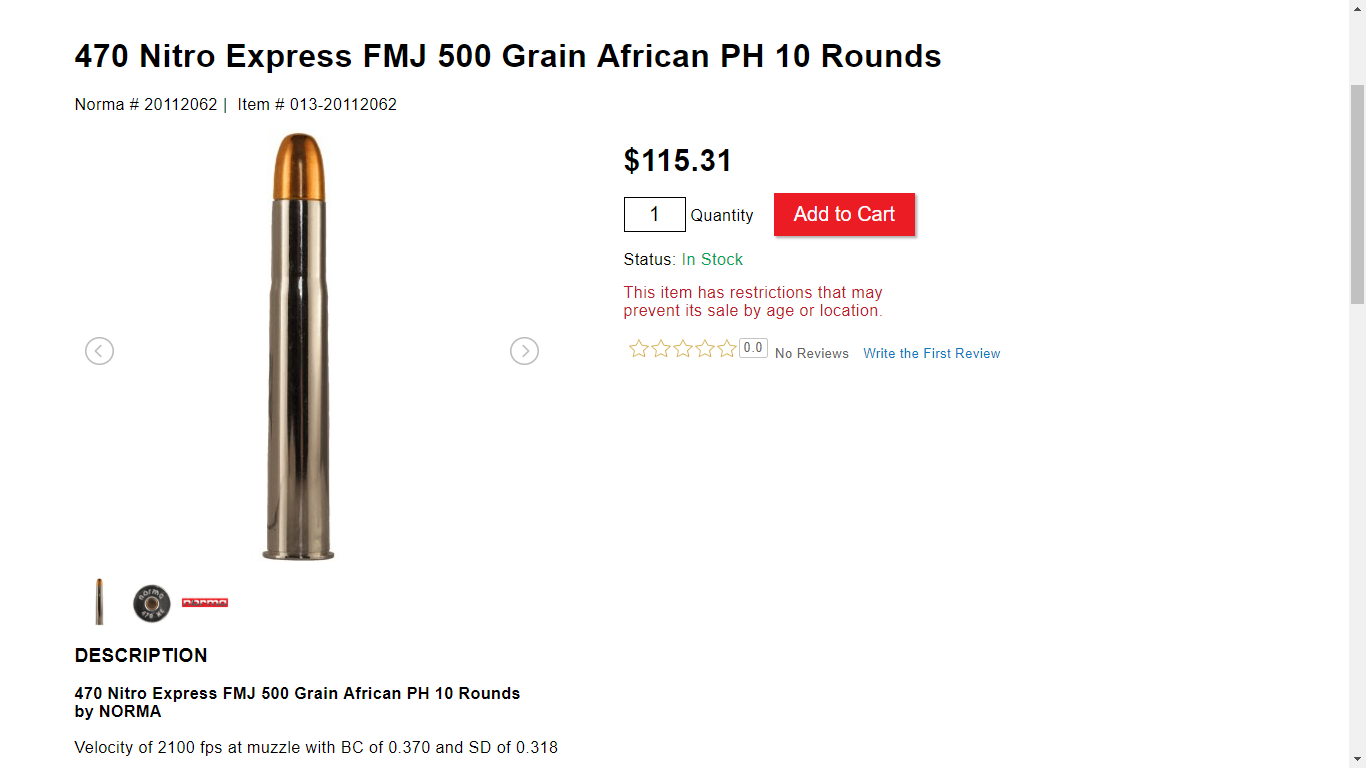Click the sale restrictions notice text
The width and height of the screenshot is (1366, 768).
[x=753, y=302]
